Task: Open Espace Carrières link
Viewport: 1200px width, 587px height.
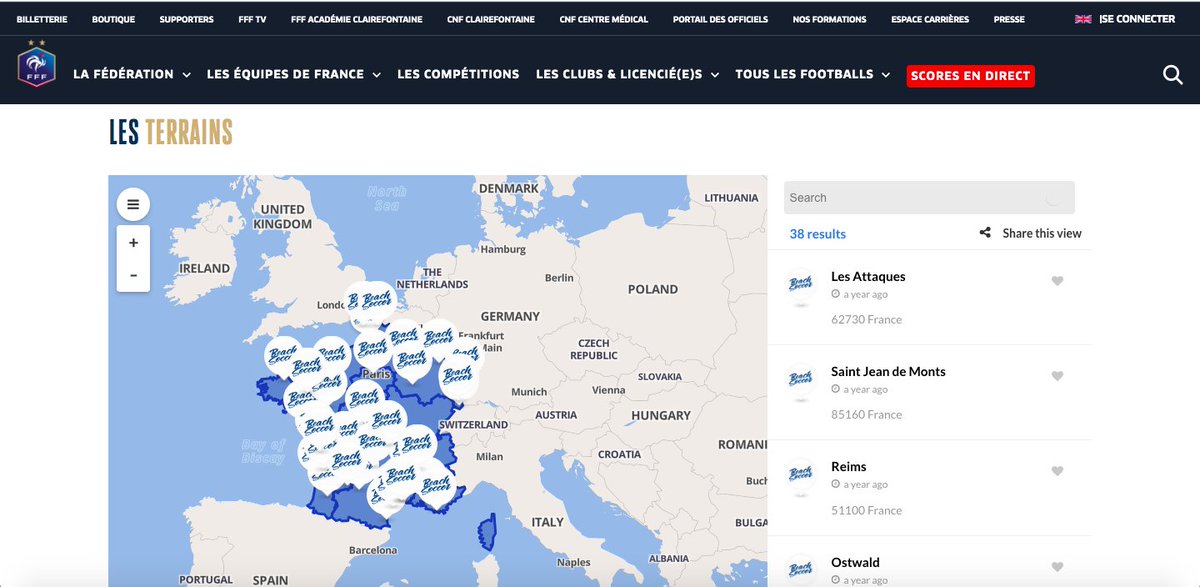Action: tap(930, 19)
